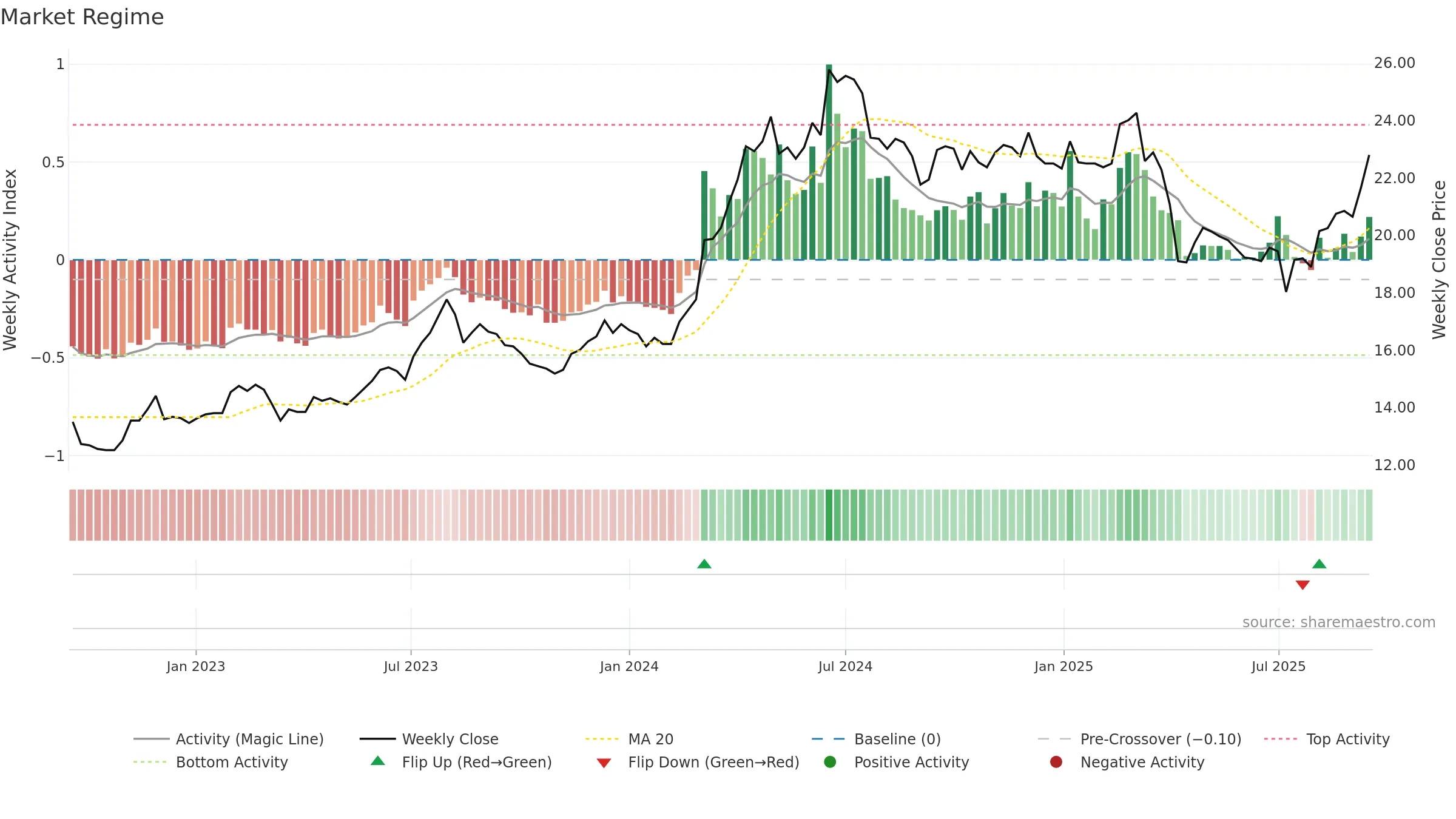Image resolution: width=1456 pixels, height=819 pixels.
Task: Click the 26.00 price tick label
Action: [x=1394, y=63]
